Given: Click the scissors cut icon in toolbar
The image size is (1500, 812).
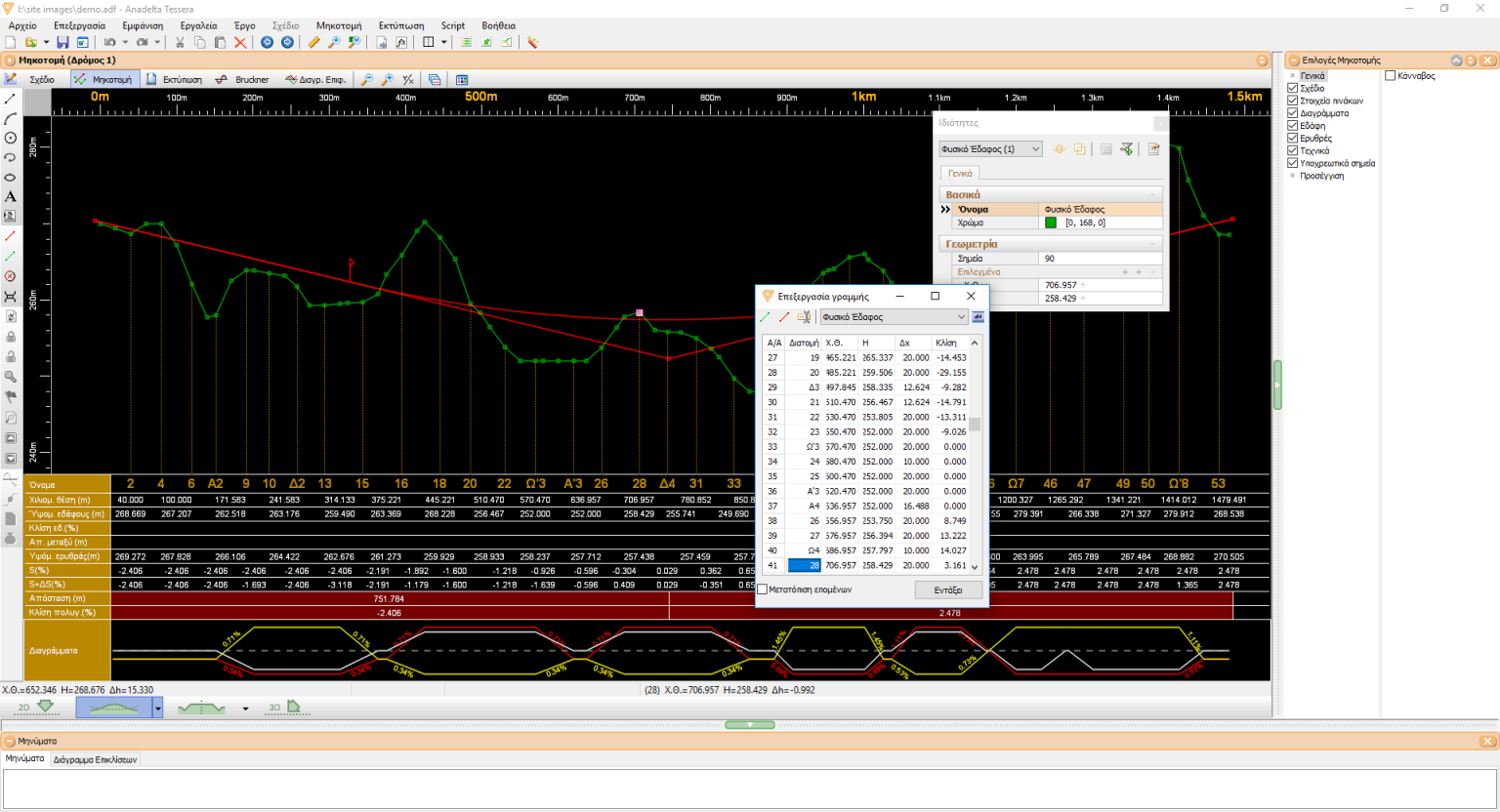Looking at the screenshot, I should (180, 43).
